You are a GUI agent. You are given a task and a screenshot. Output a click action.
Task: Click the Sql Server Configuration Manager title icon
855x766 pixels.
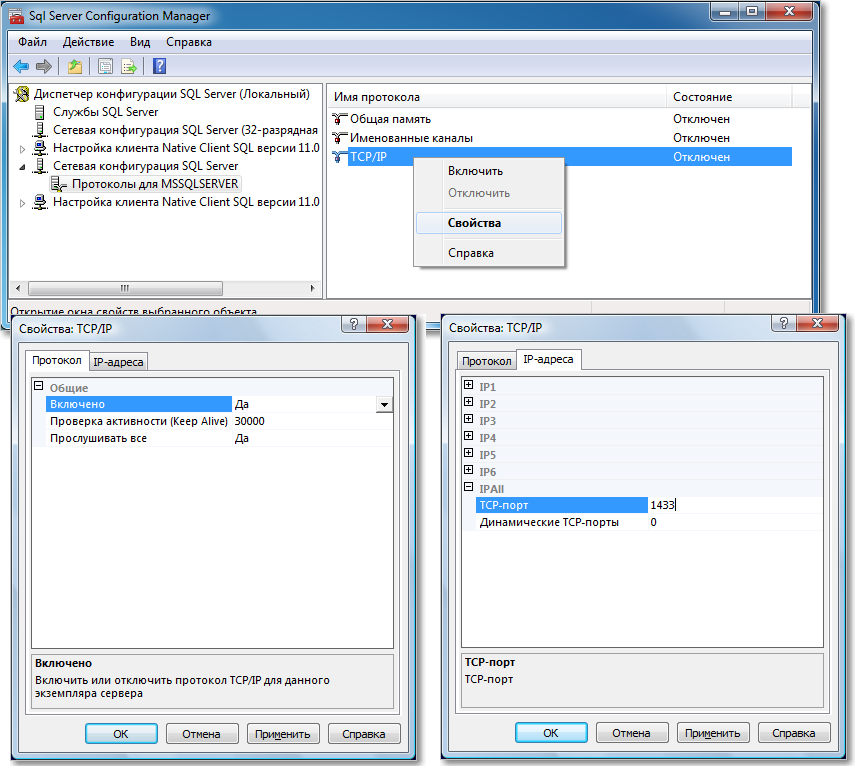(x=16, y=16)
